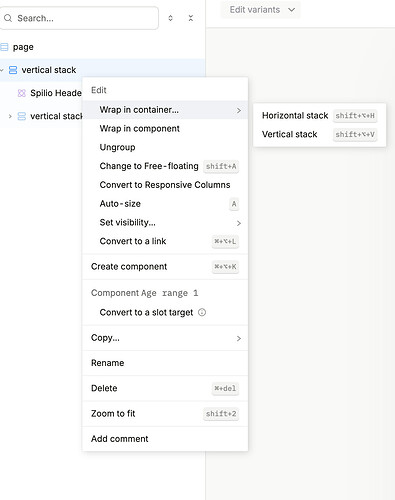Open the Copy submenu arrow

[x=239, y=338]
